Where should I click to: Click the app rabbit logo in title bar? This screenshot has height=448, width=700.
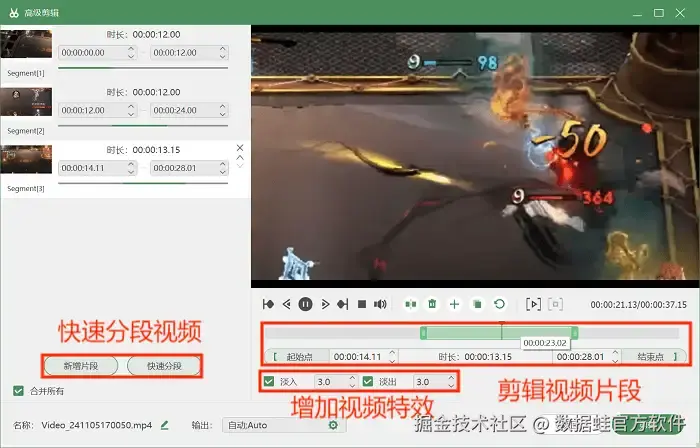pos(13,12)
